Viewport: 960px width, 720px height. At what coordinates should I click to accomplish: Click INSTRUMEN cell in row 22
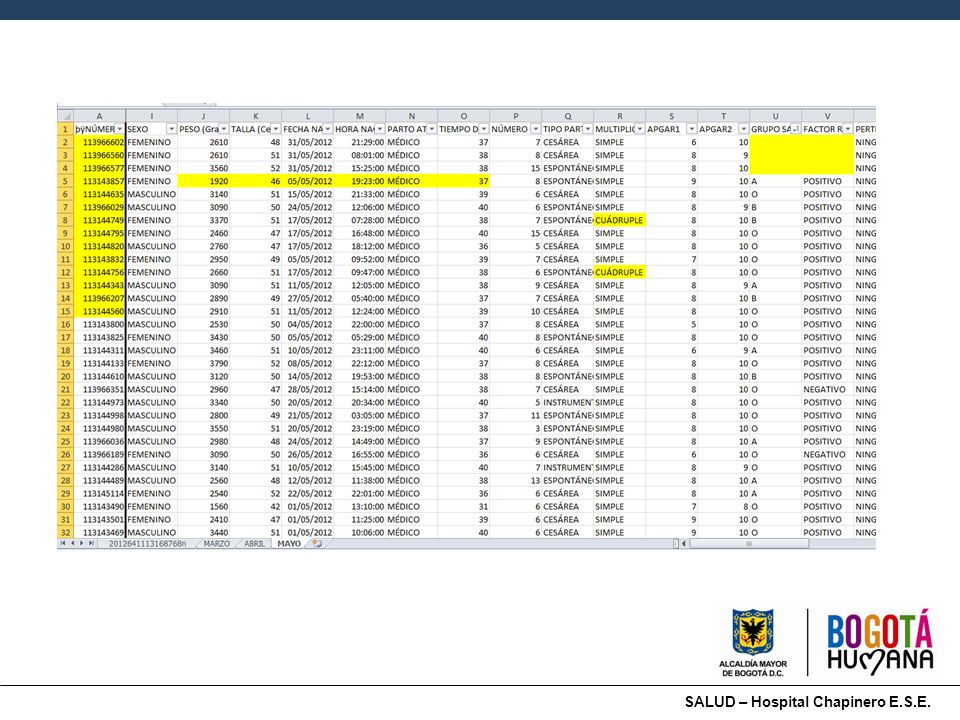[x=568, y=402]
